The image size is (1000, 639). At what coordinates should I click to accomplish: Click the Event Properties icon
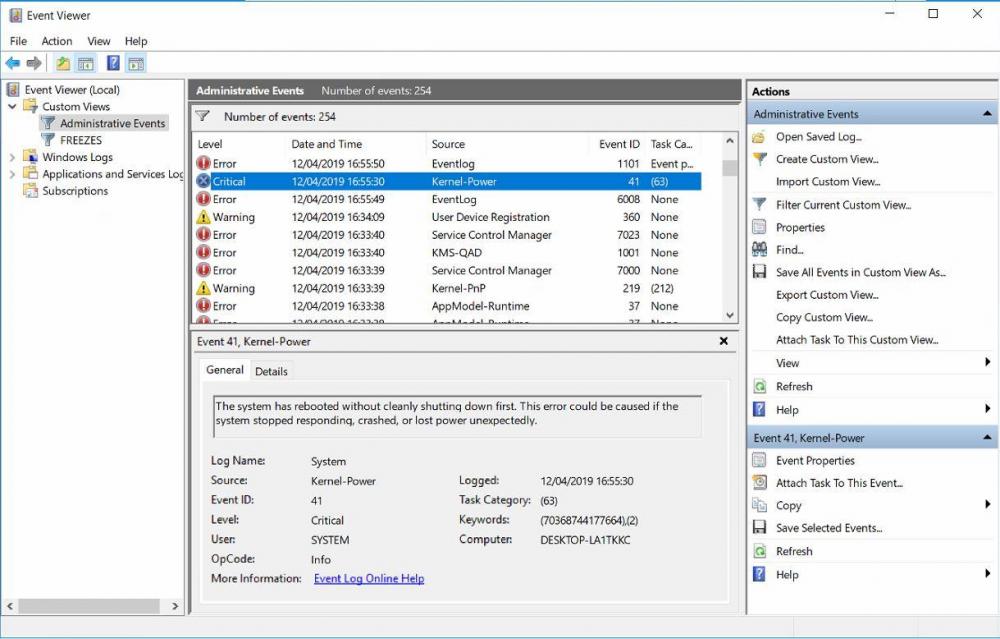[x=759, y=460]
